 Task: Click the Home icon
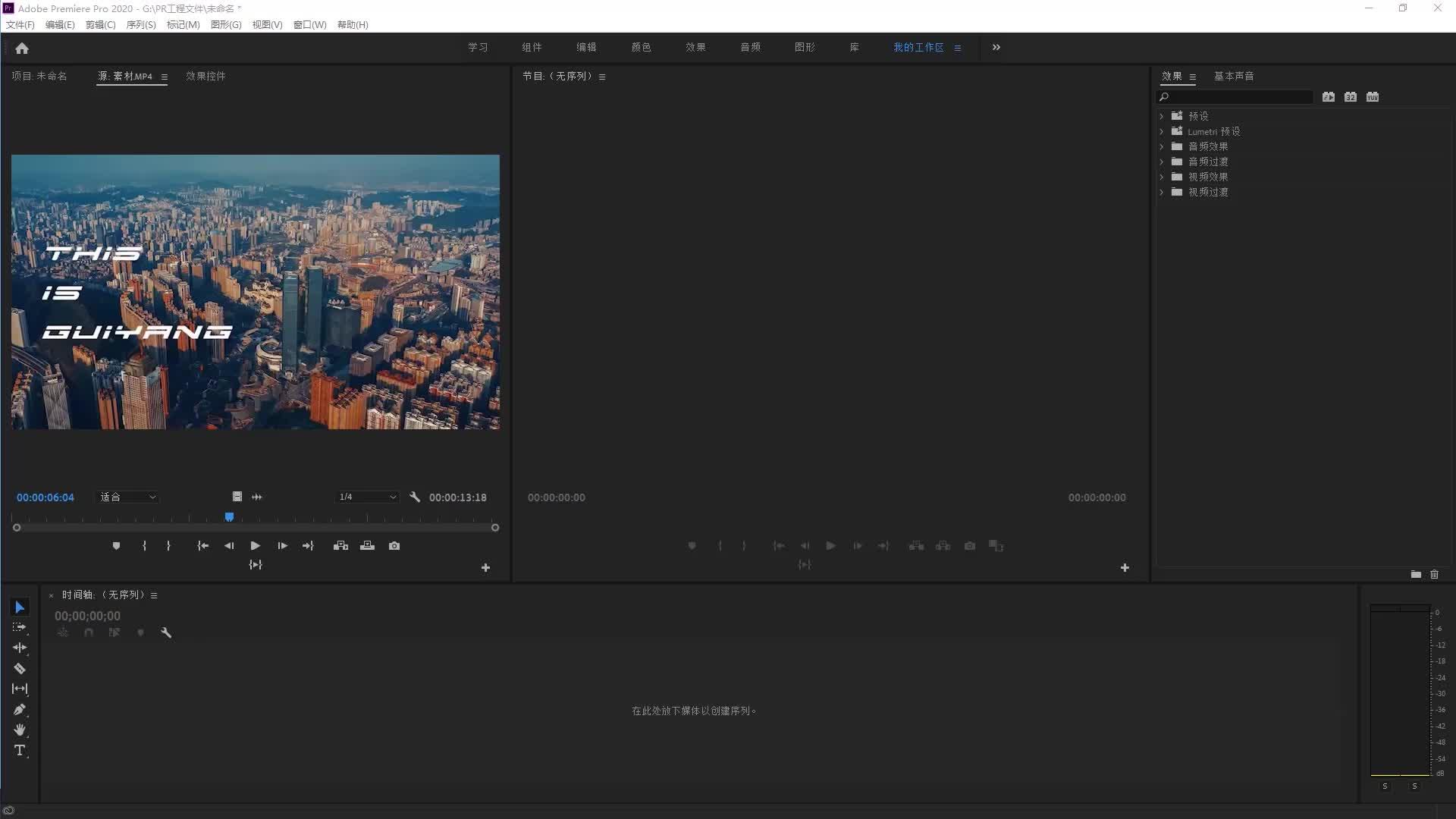coord(22,49)
